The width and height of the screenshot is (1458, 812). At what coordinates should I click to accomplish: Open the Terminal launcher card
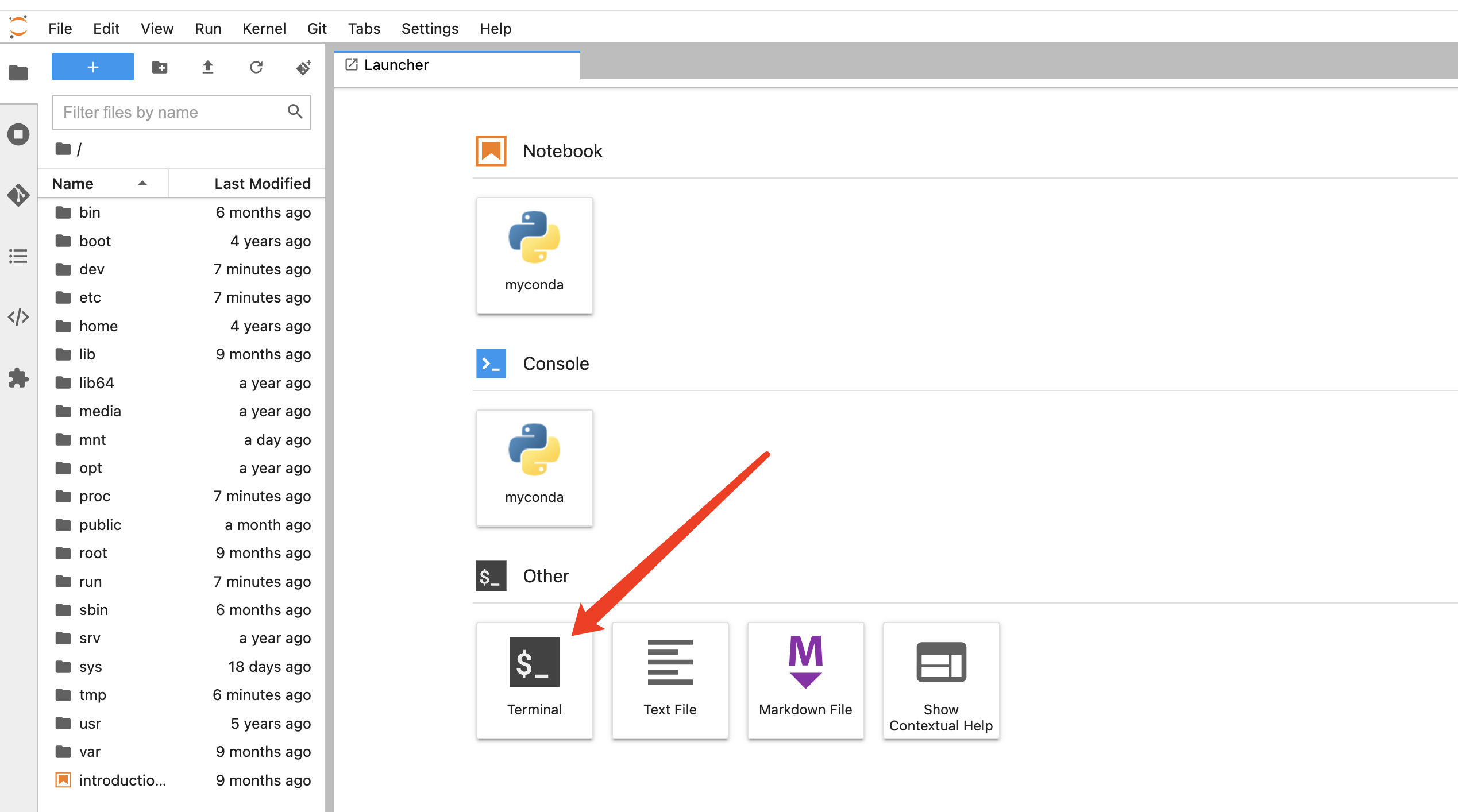[534, 680]
